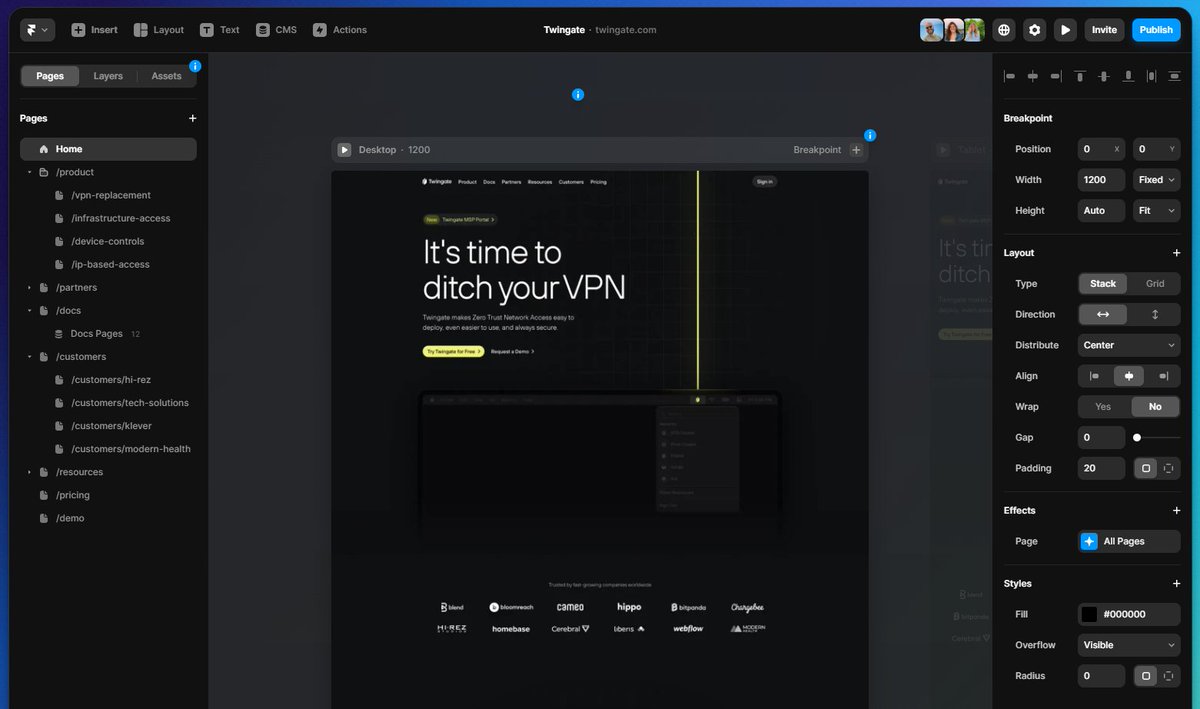Collapse the /docs folder
1200x709 pixels.
click(30, 311)
